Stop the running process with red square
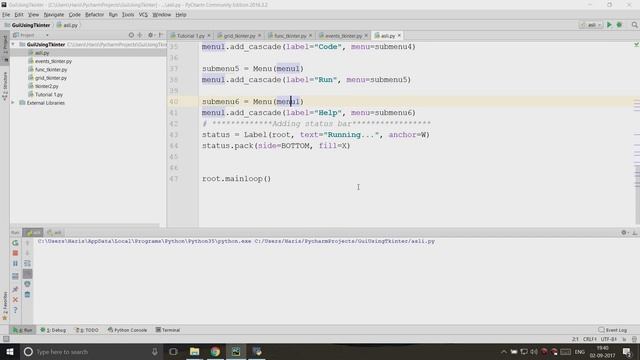640x360 pixels. click(x=15, y=253)
